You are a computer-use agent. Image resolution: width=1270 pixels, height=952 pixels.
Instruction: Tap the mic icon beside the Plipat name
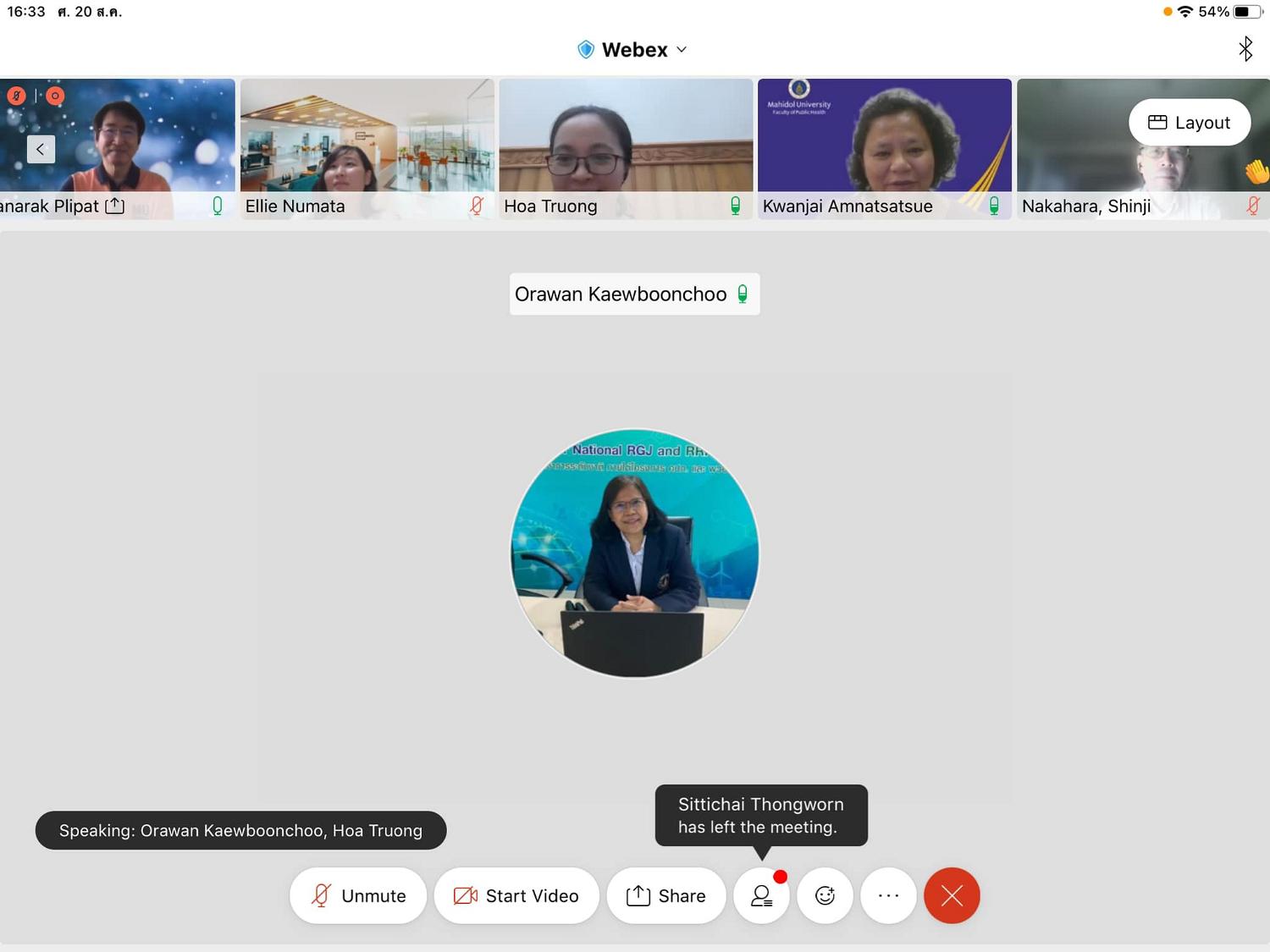pyautogui.click(x=218, y=206)
